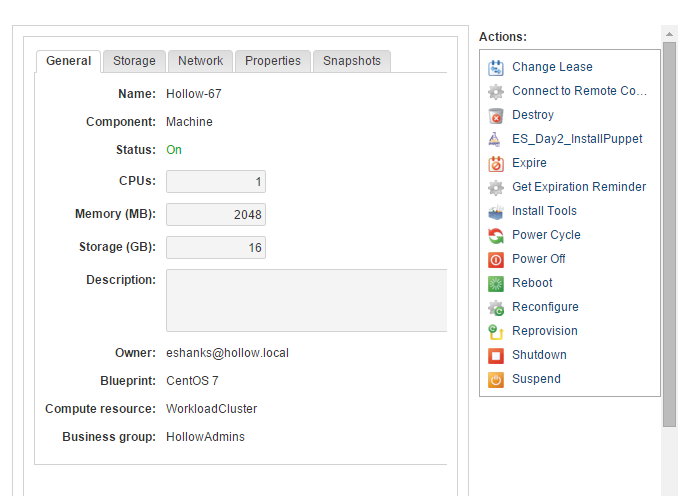The width and height of the screenshot is (684, 496).
Task: Select the Properties tab
Action: point(272,61)
